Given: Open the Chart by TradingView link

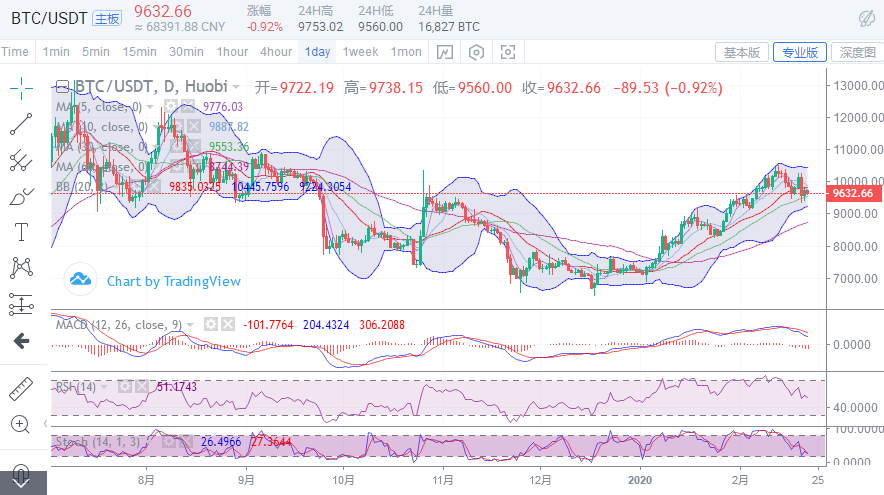Looking at the screenshot, I should (x=174, y=281).
